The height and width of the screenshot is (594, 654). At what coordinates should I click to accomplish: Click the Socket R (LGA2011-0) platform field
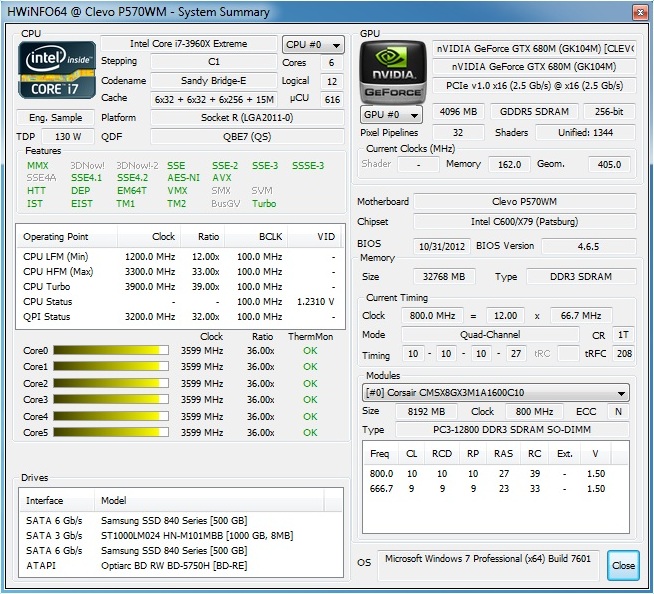coord(247,118)
